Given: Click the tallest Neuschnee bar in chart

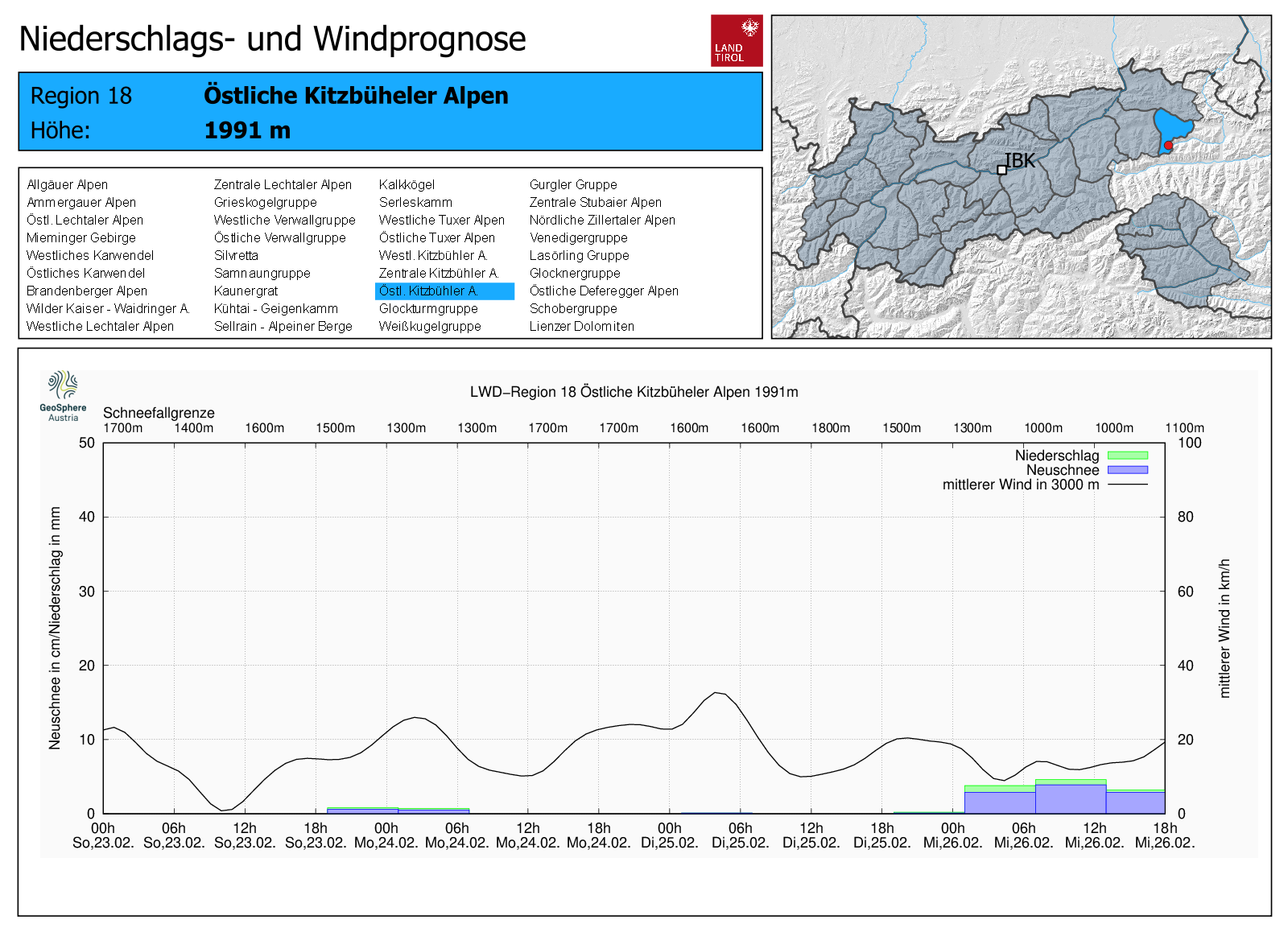Looking at the screenshot, I should pyautogui.click(x=1071, y=798).
